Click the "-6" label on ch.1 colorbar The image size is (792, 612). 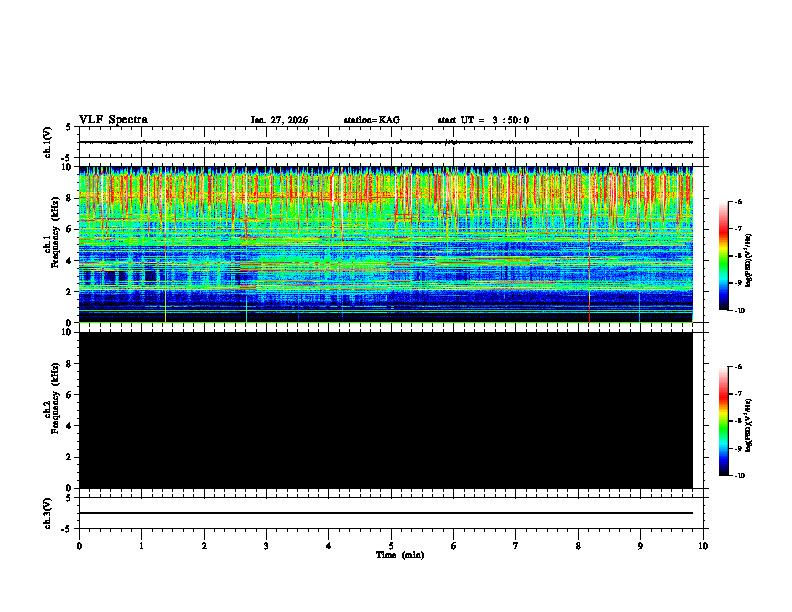click(x=738, y=201)
